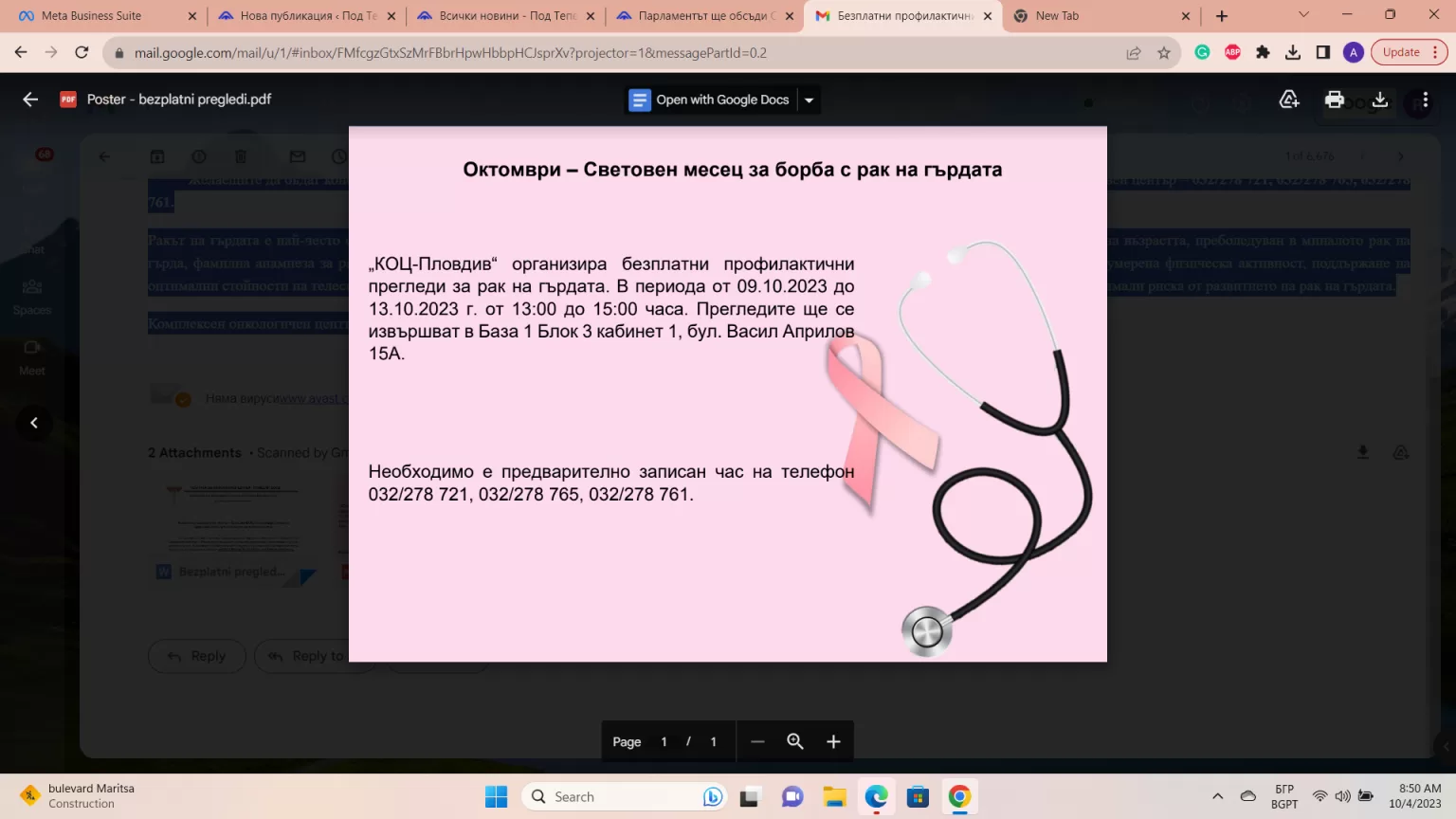Switch to the Meta Business Suite tab

[91, 16]
